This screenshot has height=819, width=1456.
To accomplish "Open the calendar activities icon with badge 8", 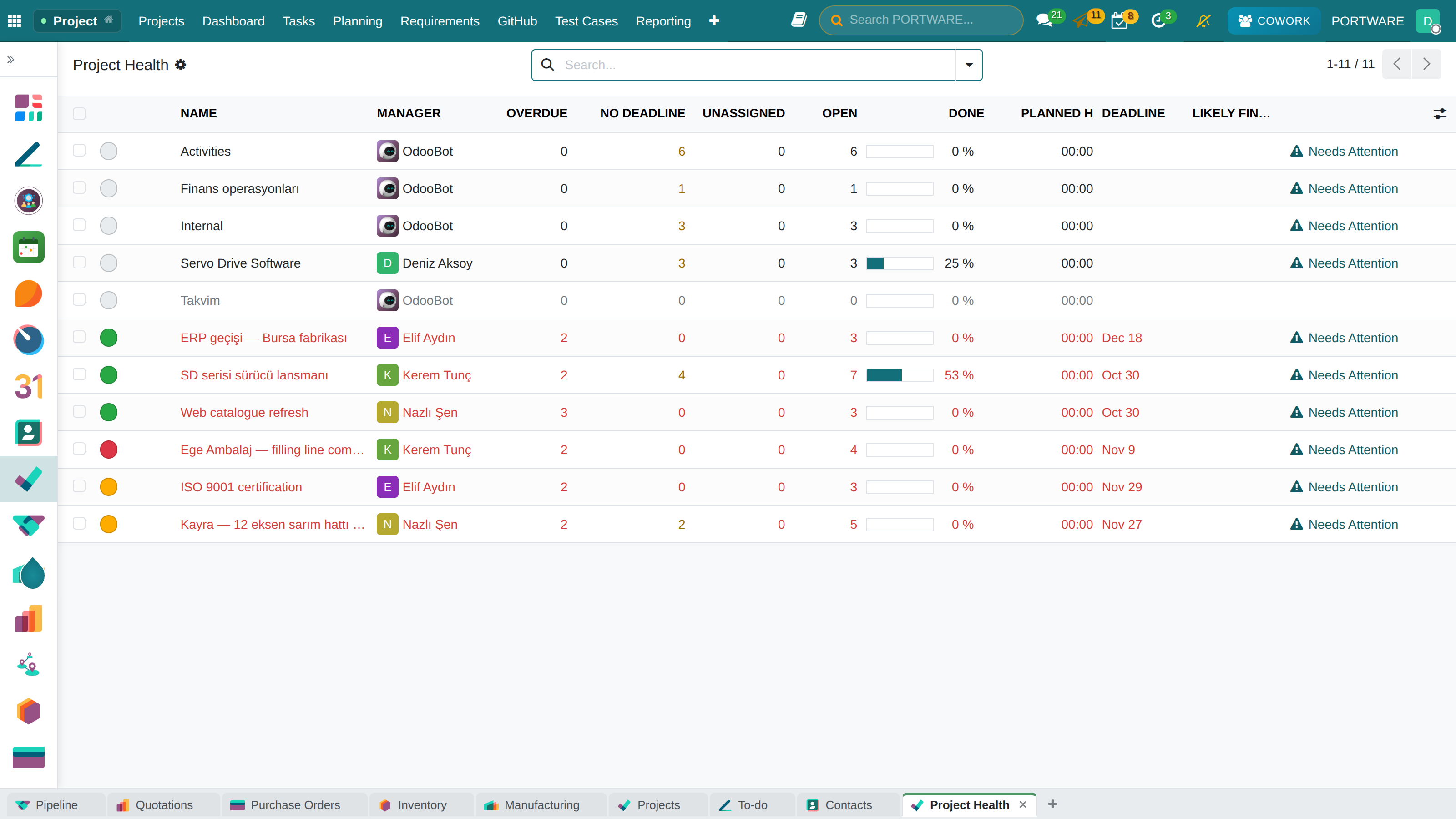I will click(1119, 21).
